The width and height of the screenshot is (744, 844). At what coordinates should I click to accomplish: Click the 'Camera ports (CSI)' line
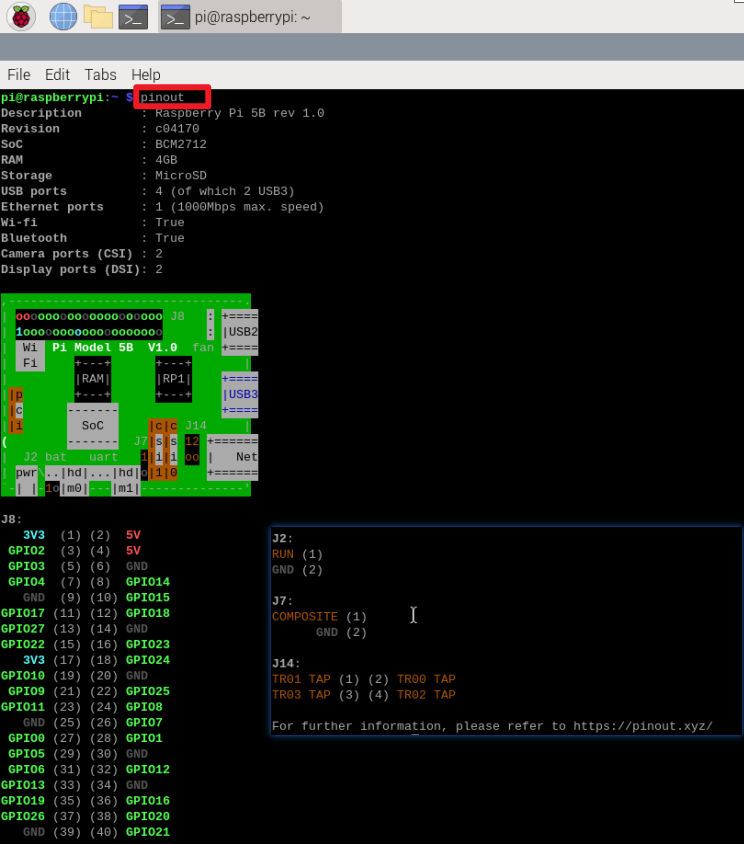(x=82, y=254)
